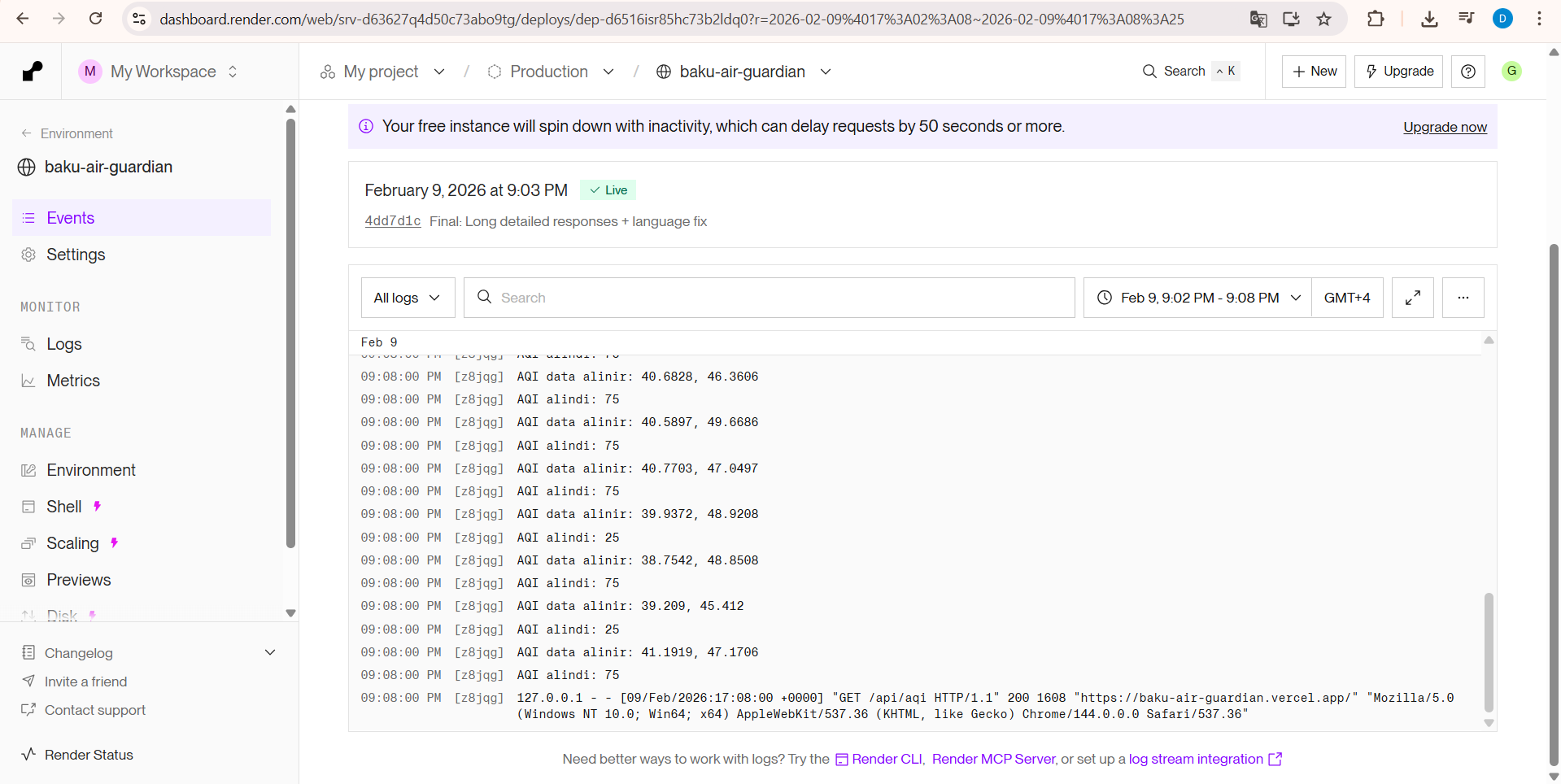Click the New button
The width and height of the screenshot is (1561, 784).
(1315, 72)
